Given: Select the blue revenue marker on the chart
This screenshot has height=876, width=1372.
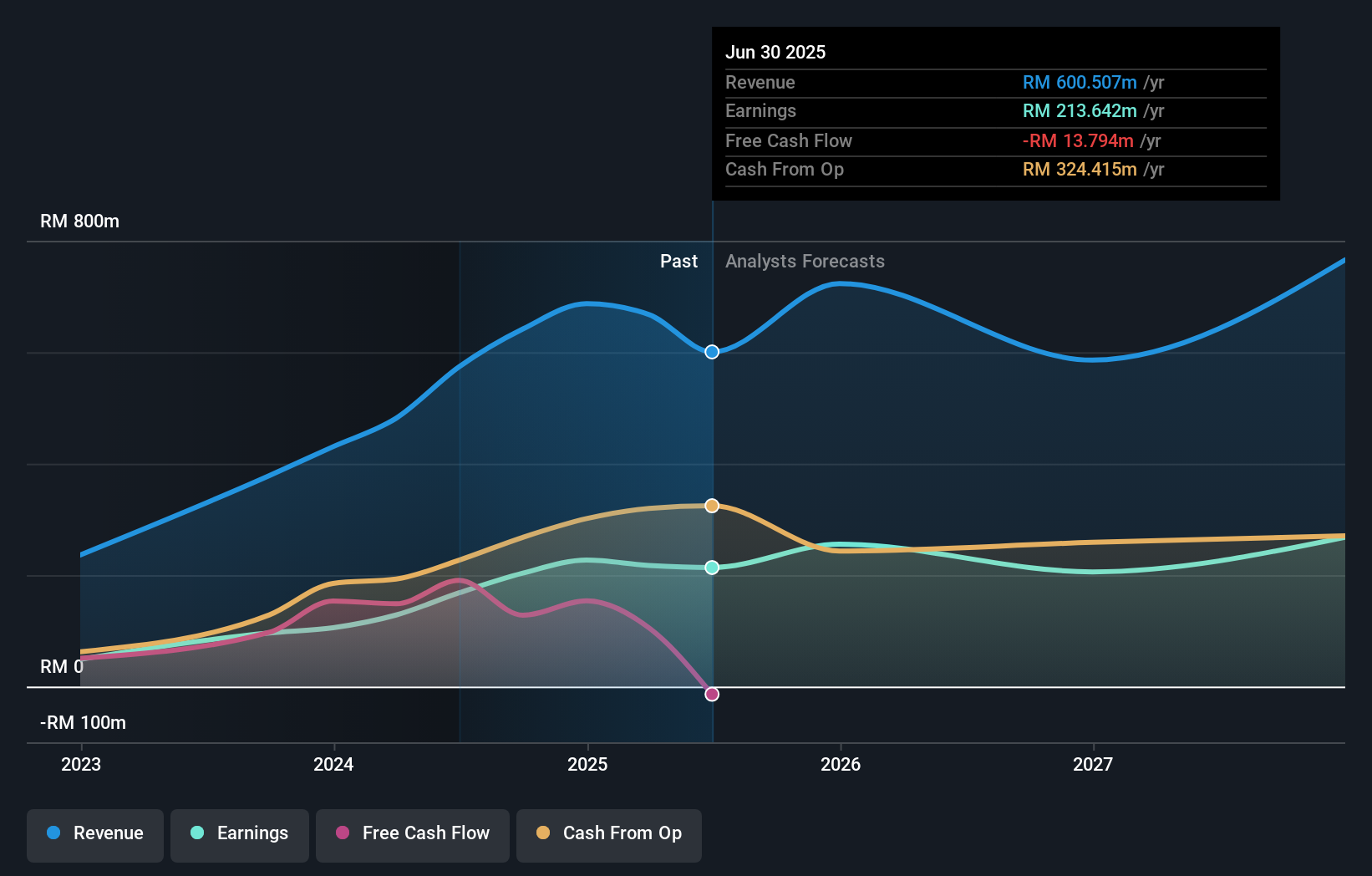Looking at the screenshot, I should pyautogui.click(x=711, y=352).
